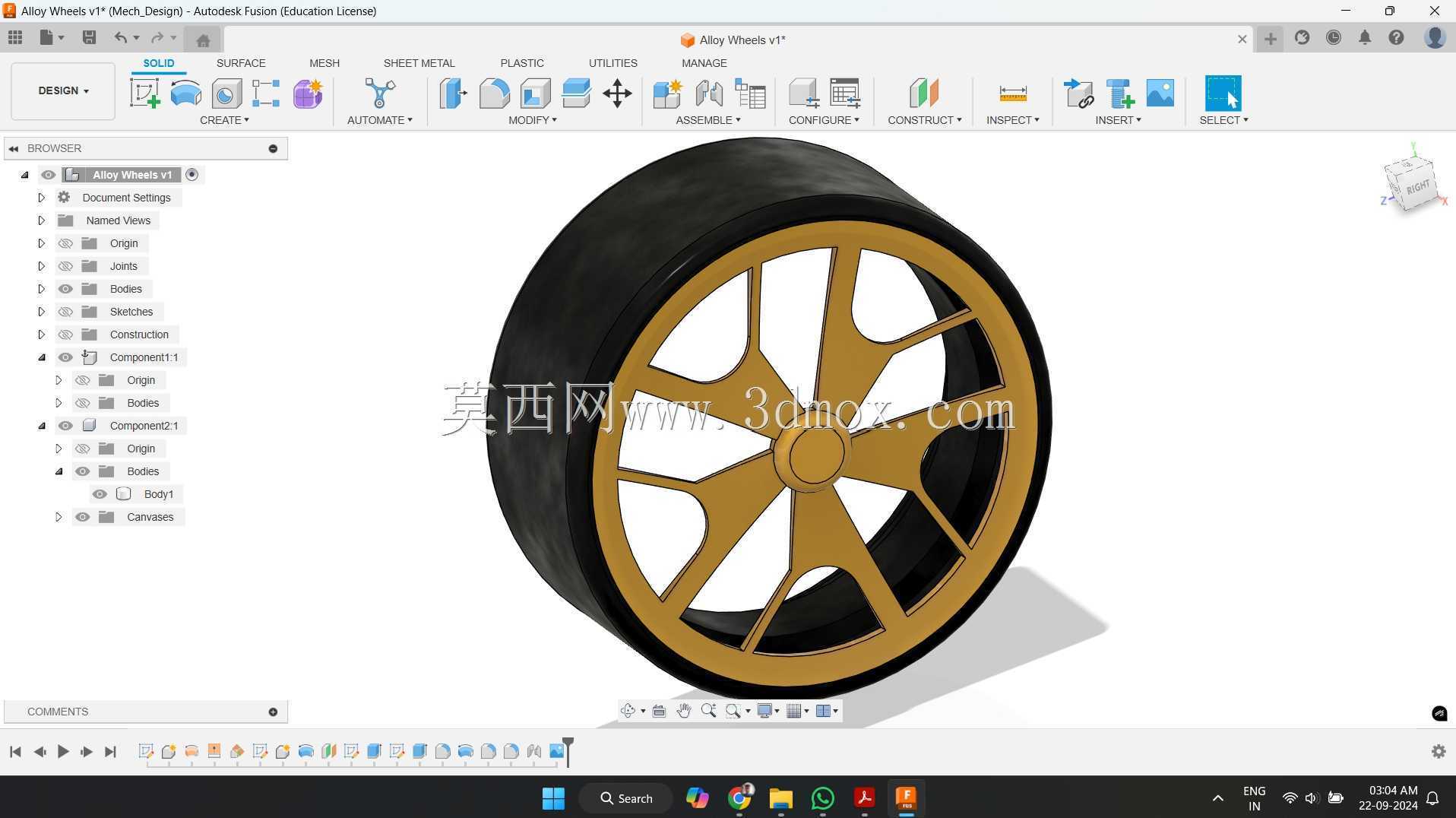The width and height of the screenshot is (1456, 818).
Task: Show the Sketches folder
Action: (x=65, y=312)
